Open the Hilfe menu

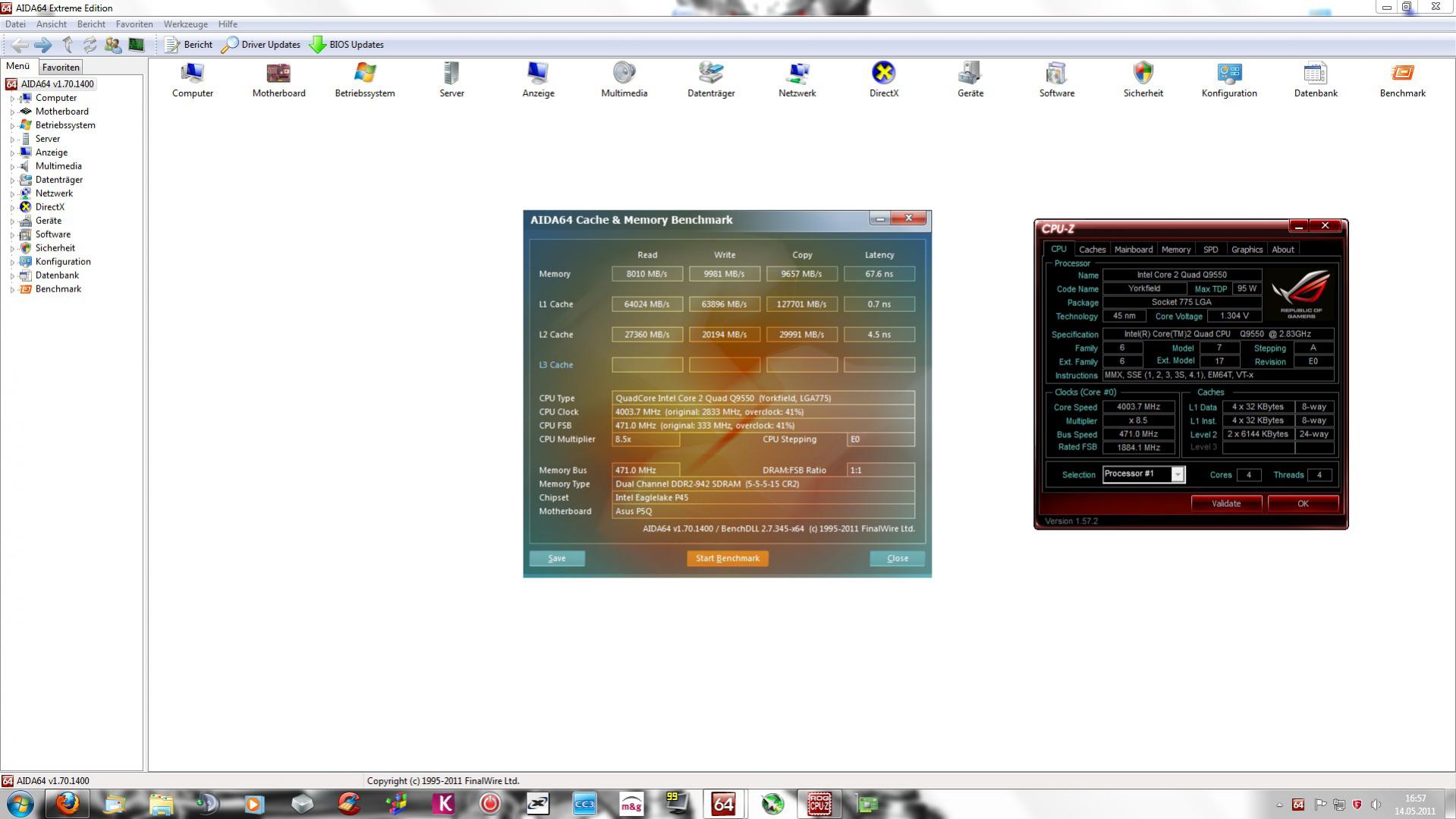pyautogui.click(x=228, y=24)
